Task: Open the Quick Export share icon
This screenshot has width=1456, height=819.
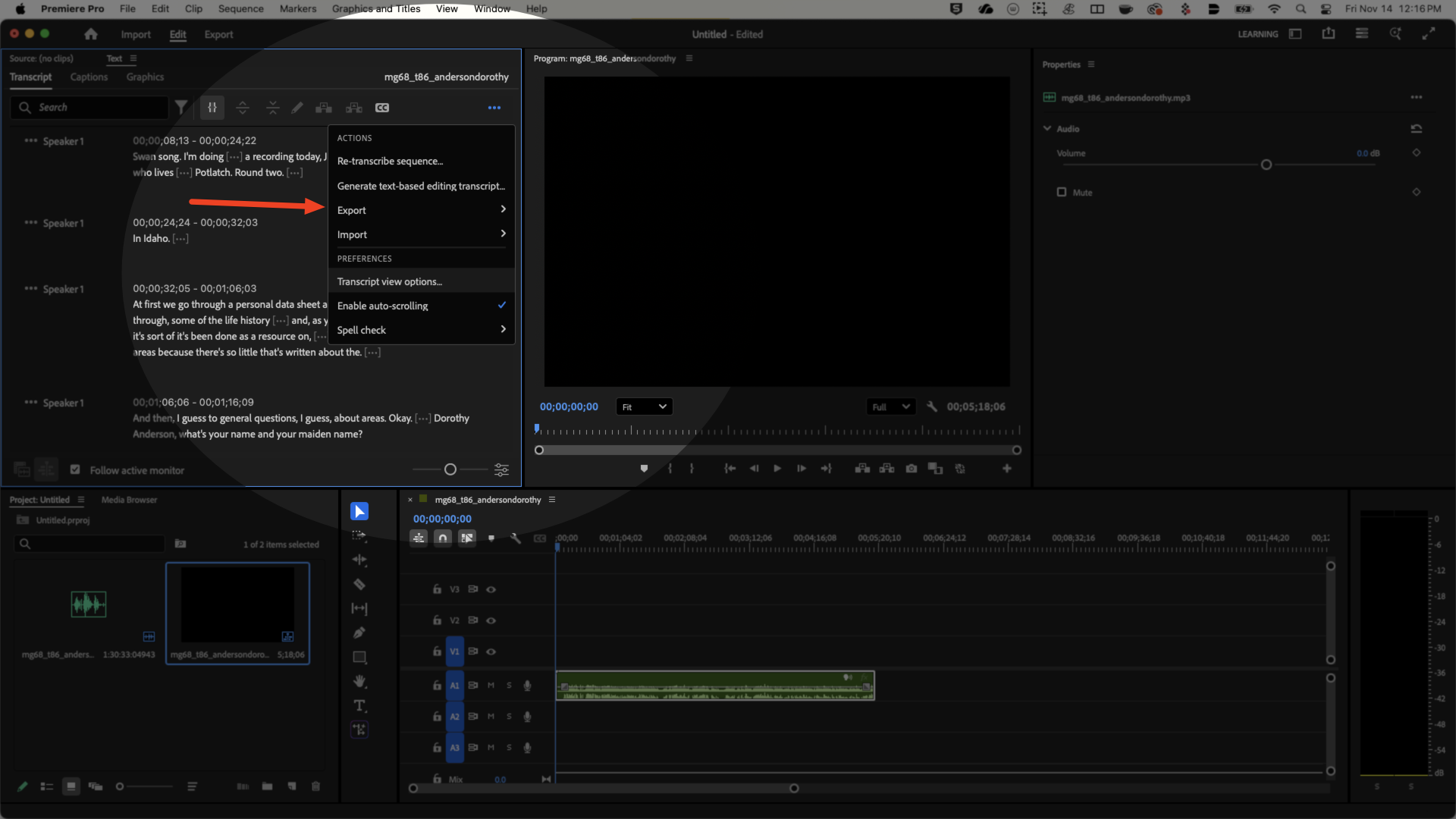Action: coord(1329,34)
